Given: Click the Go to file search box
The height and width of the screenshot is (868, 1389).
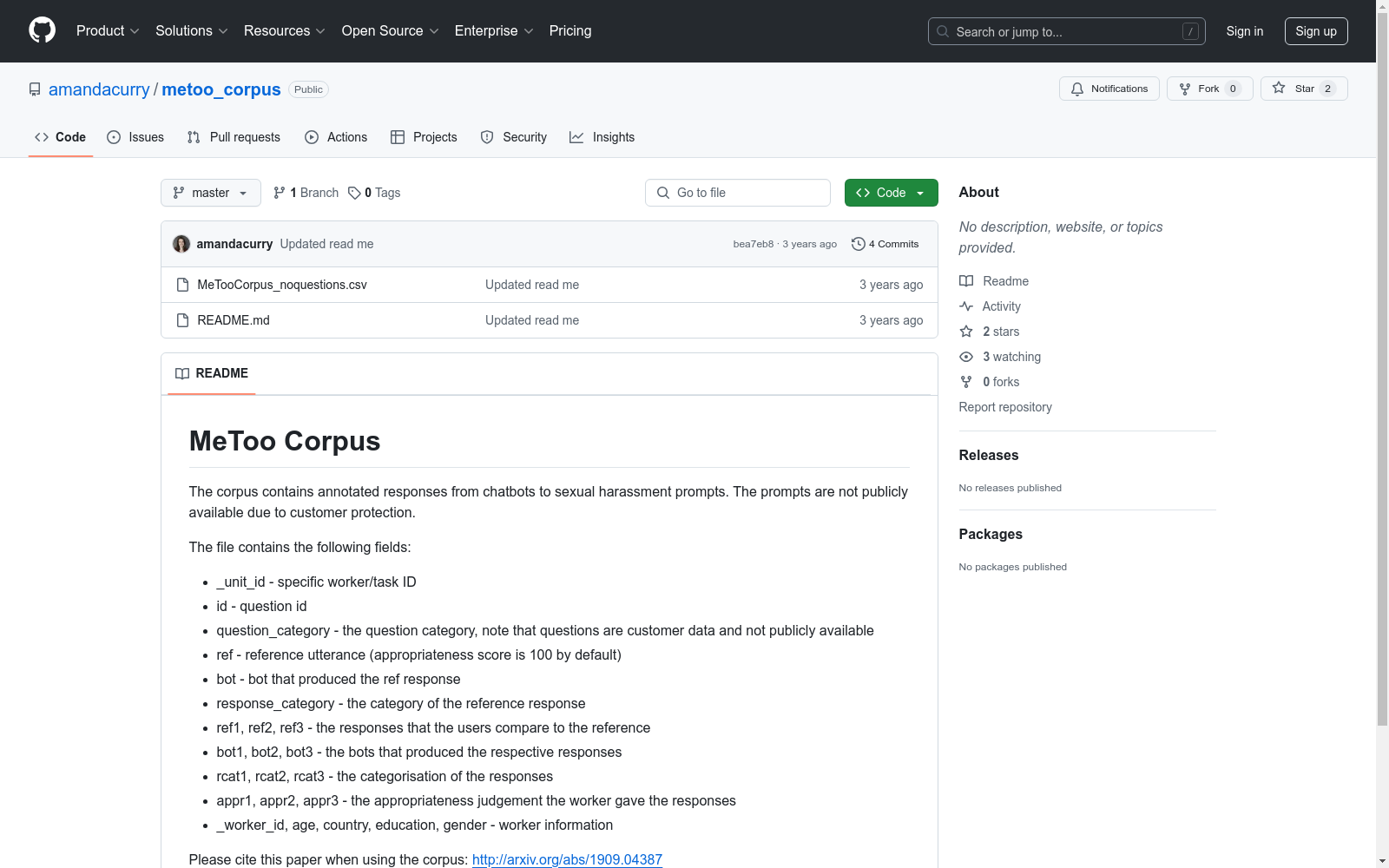Looking at the screenshot, I should point(738,193).
